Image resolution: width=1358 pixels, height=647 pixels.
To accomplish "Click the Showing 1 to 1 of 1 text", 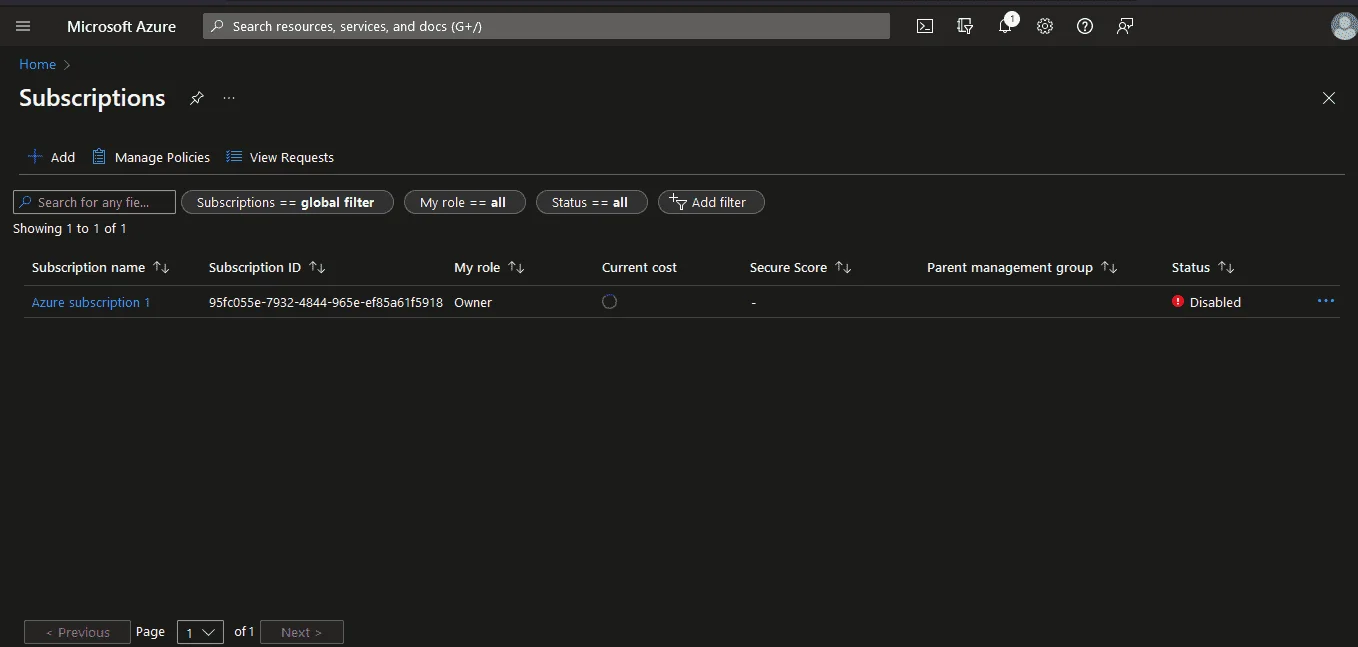I will [70, 229].
